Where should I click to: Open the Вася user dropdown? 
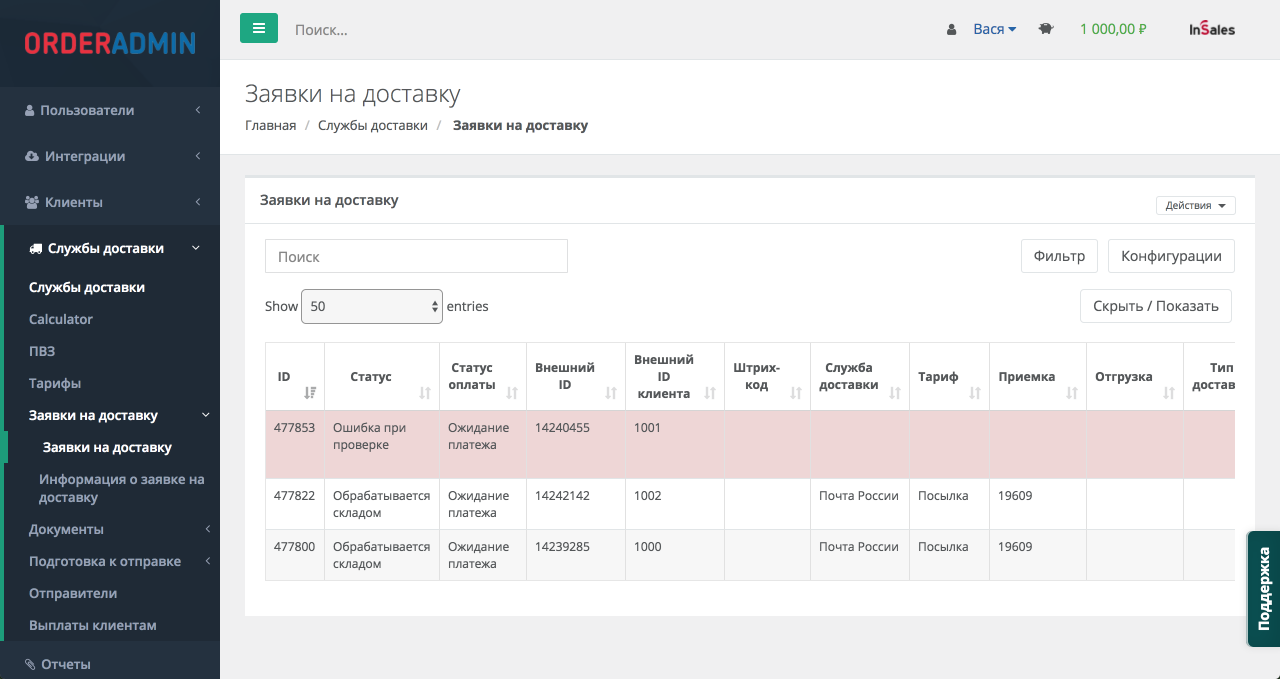(x=994, y=29)
